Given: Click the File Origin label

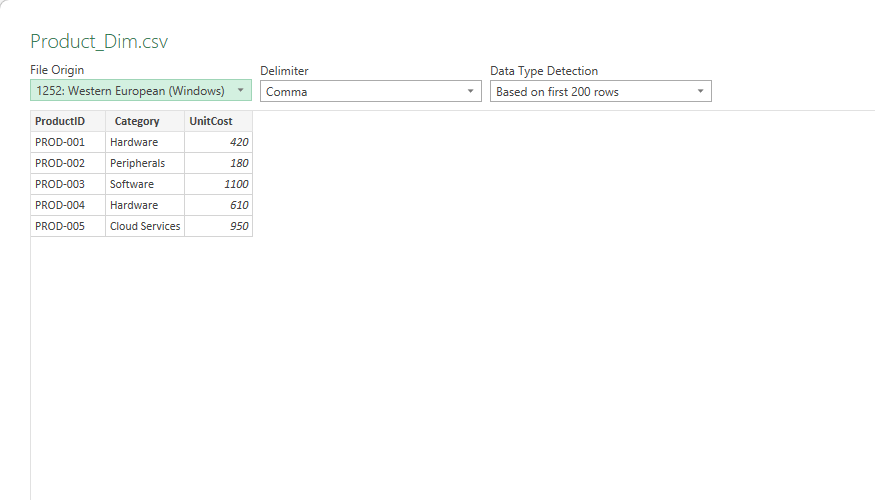Looking at the screenshot, I should (x=57, y=70).
